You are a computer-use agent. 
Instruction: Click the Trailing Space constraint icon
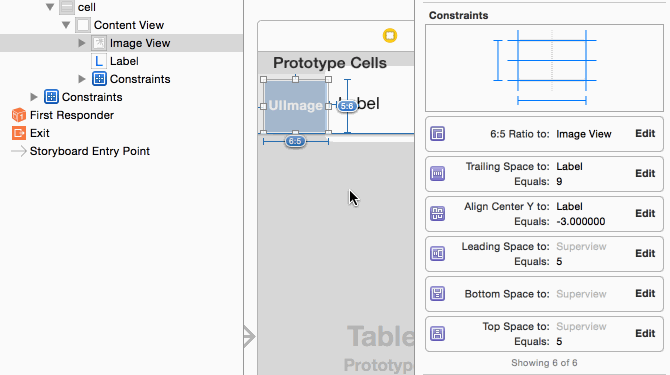click(438, 173)
